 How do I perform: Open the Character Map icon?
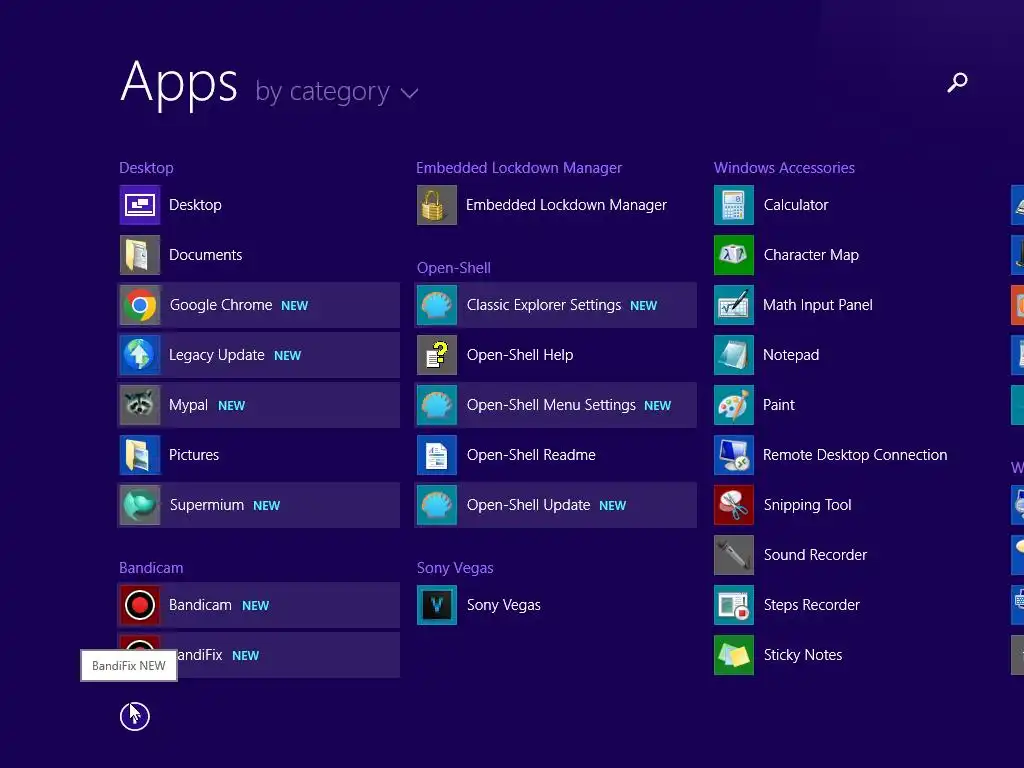tap(734, 255)
